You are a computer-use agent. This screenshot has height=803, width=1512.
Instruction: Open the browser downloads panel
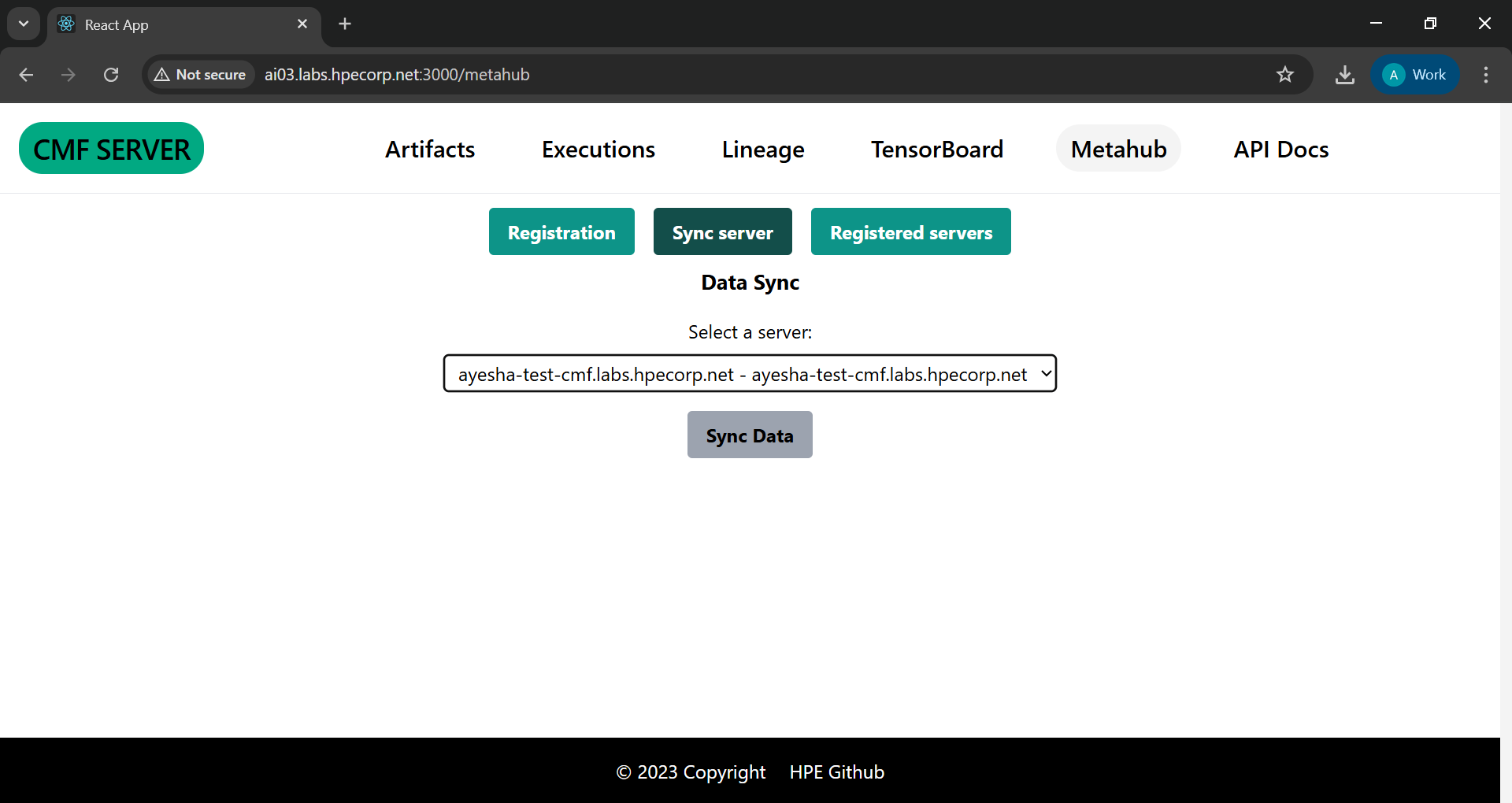click(1345, 75)
